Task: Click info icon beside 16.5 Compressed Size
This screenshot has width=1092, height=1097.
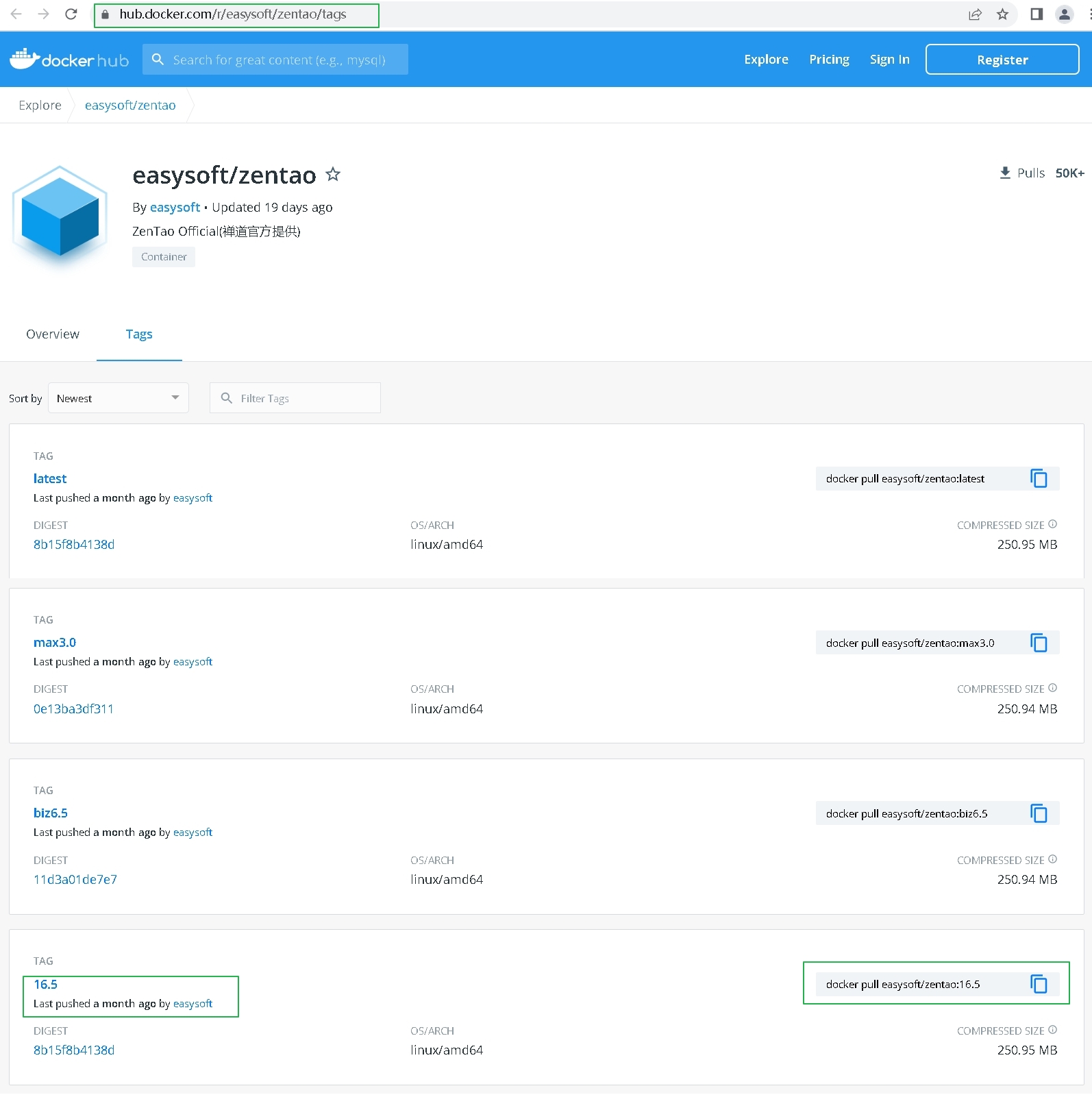Action: (x=1053, y=1030)
